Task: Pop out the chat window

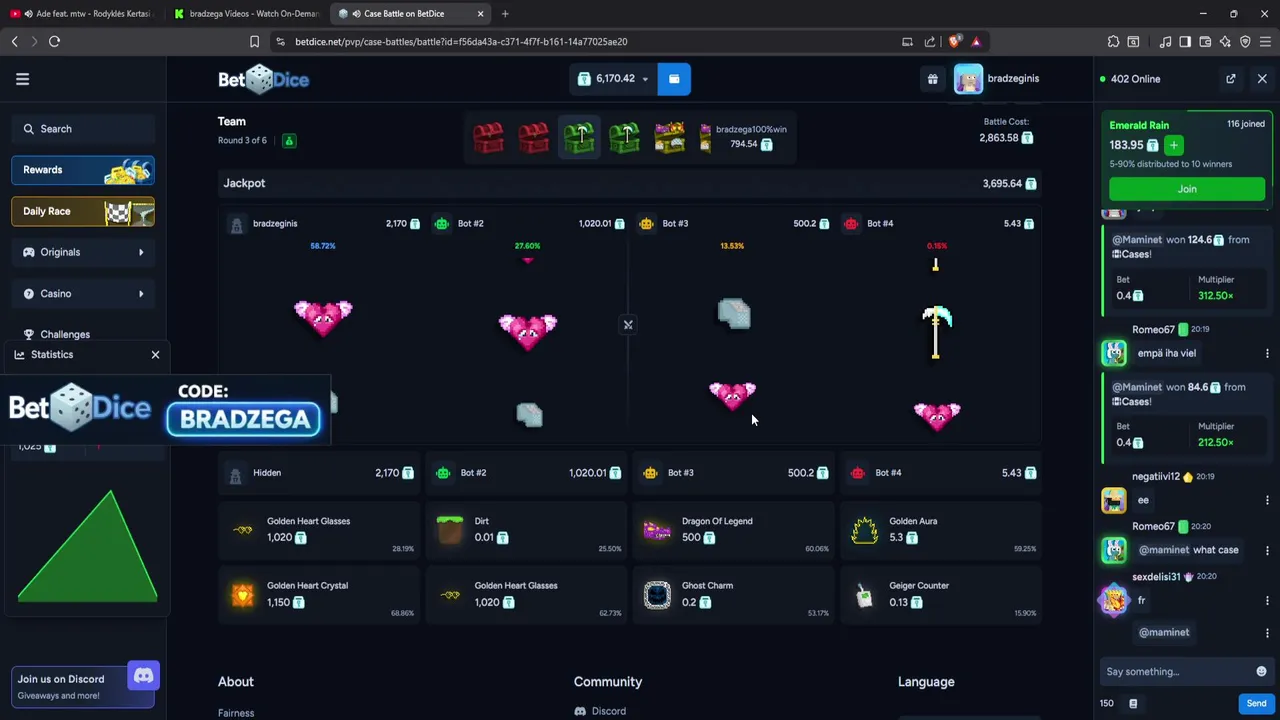Action: coord(1231,79)
